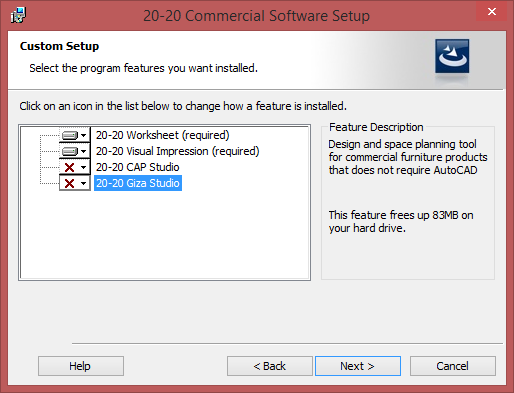The width and height of the screenshot is (514, 393).
Task: Proceed with the Next button
Action: coord(358,366)
